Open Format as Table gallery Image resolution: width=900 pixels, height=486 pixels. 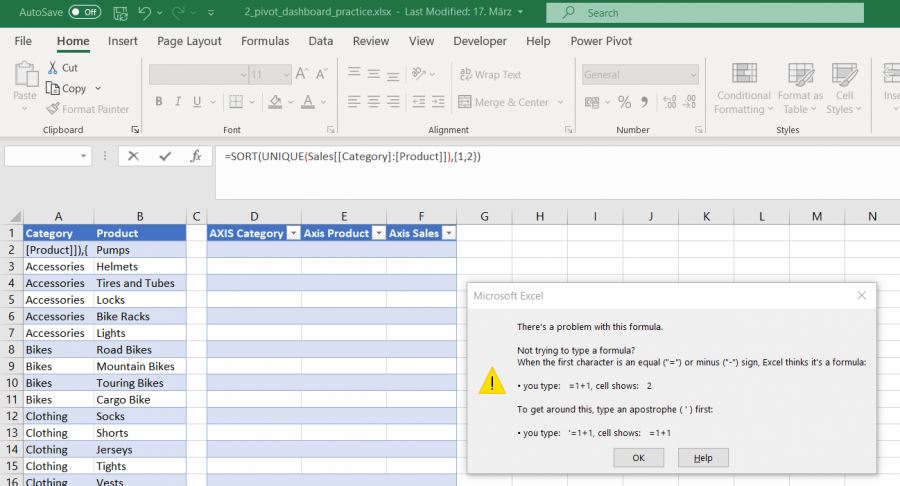pyautogui.click(x=800, y=88)
